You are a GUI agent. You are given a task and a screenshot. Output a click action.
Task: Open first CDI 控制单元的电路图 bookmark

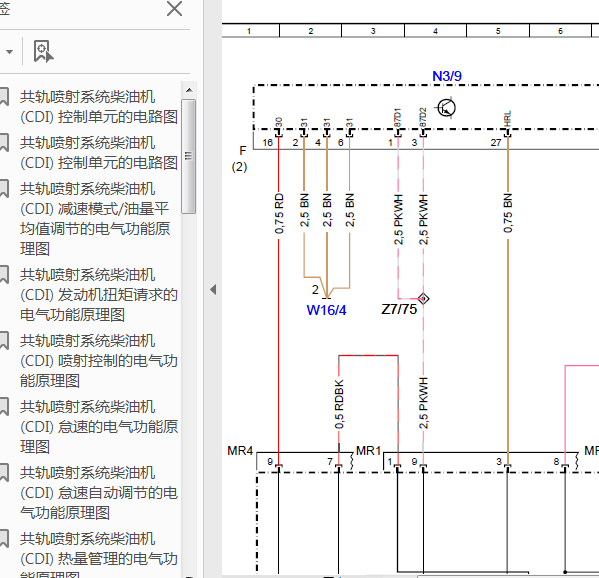(99, 107)
